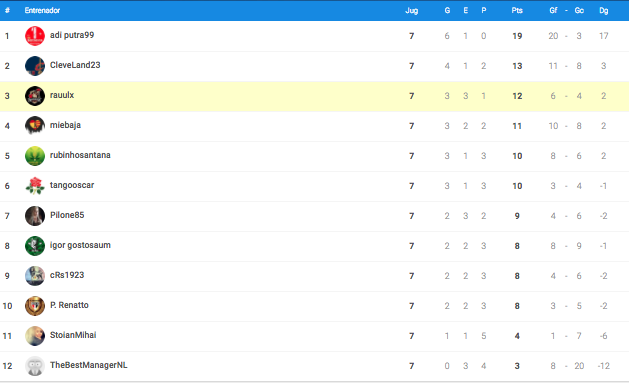
Task: Open cRs1923's avatar thumbnail
Action: coord(35,276)
